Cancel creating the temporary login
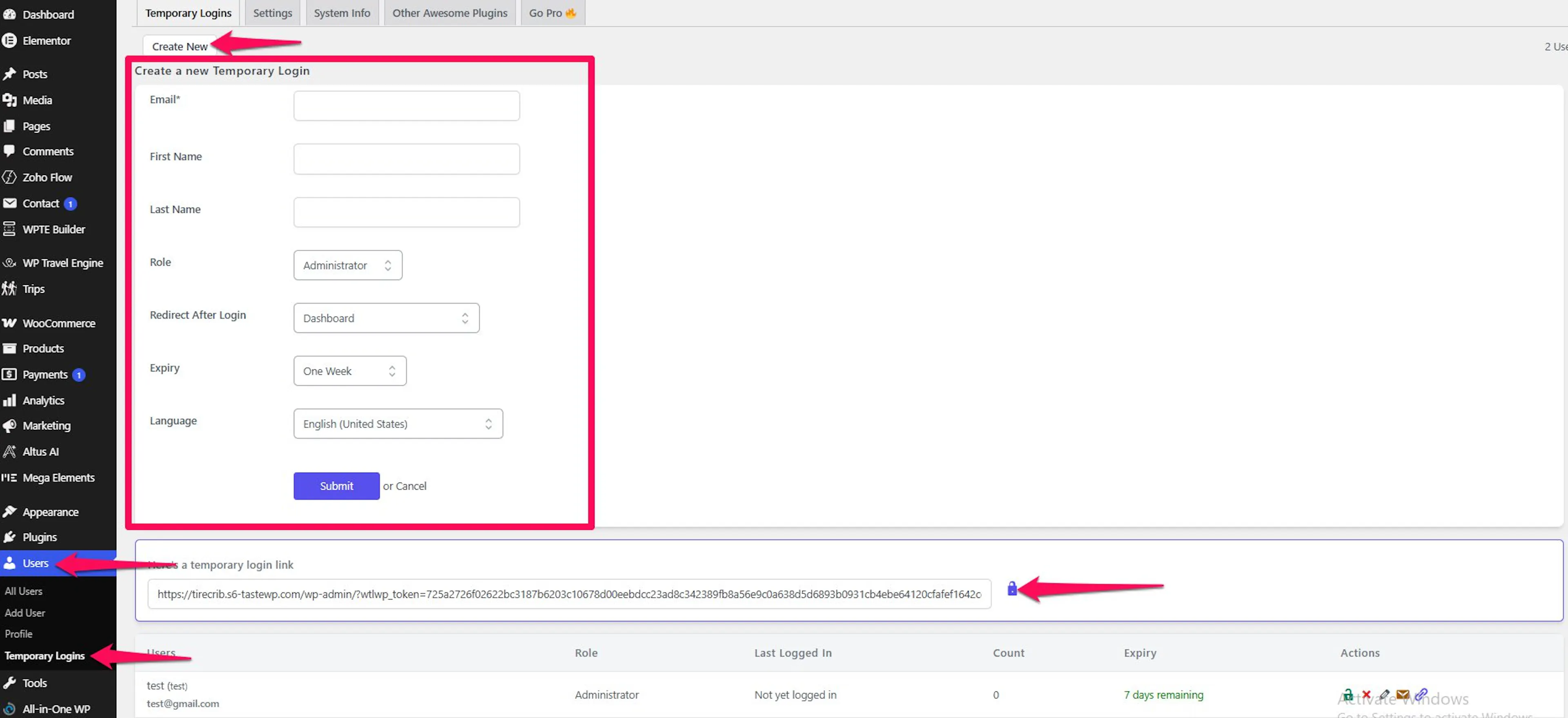Image resolution: width=1568 pixels, height=718 pixels. pyautogui.click(x=411, y=486)
